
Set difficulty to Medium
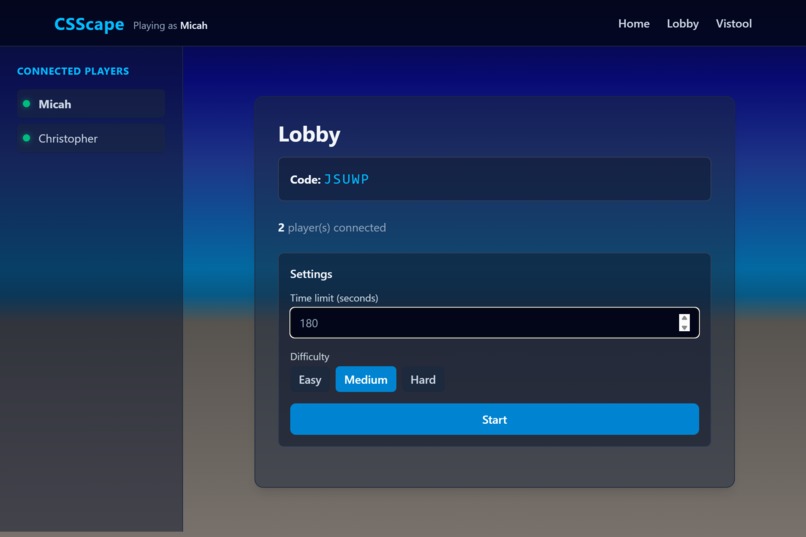coord(365,379)
